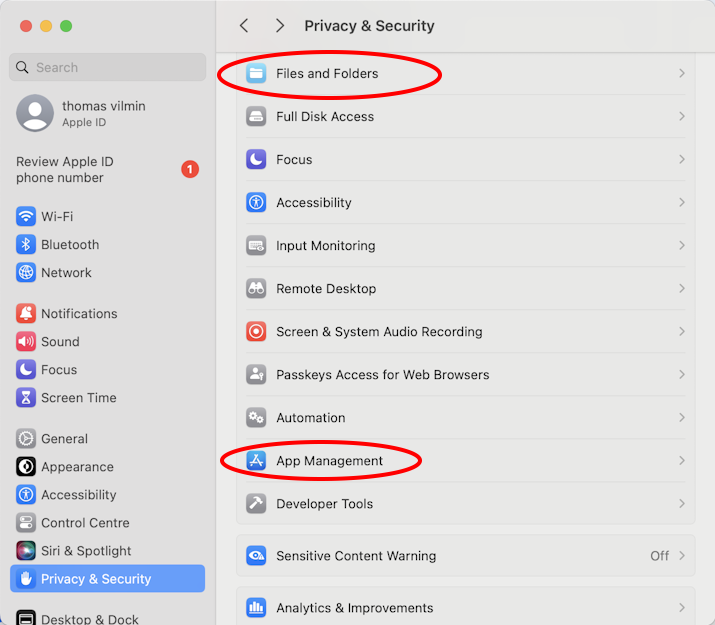Expand Analytics & Improvements with its chevron
715x625 pixels.
[x=681, y=608]
